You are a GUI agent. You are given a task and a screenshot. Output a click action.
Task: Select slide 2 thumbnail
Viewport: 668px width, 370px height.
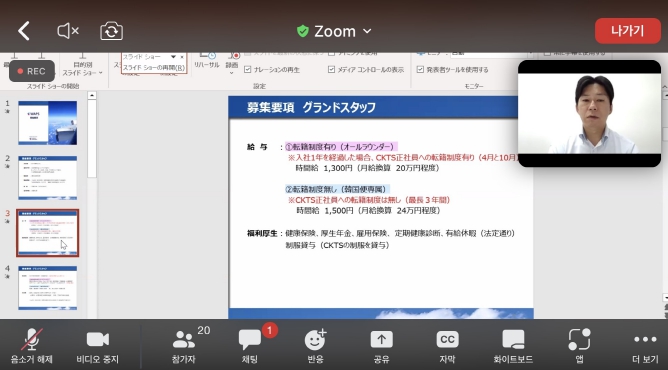(x=48, y=178)
